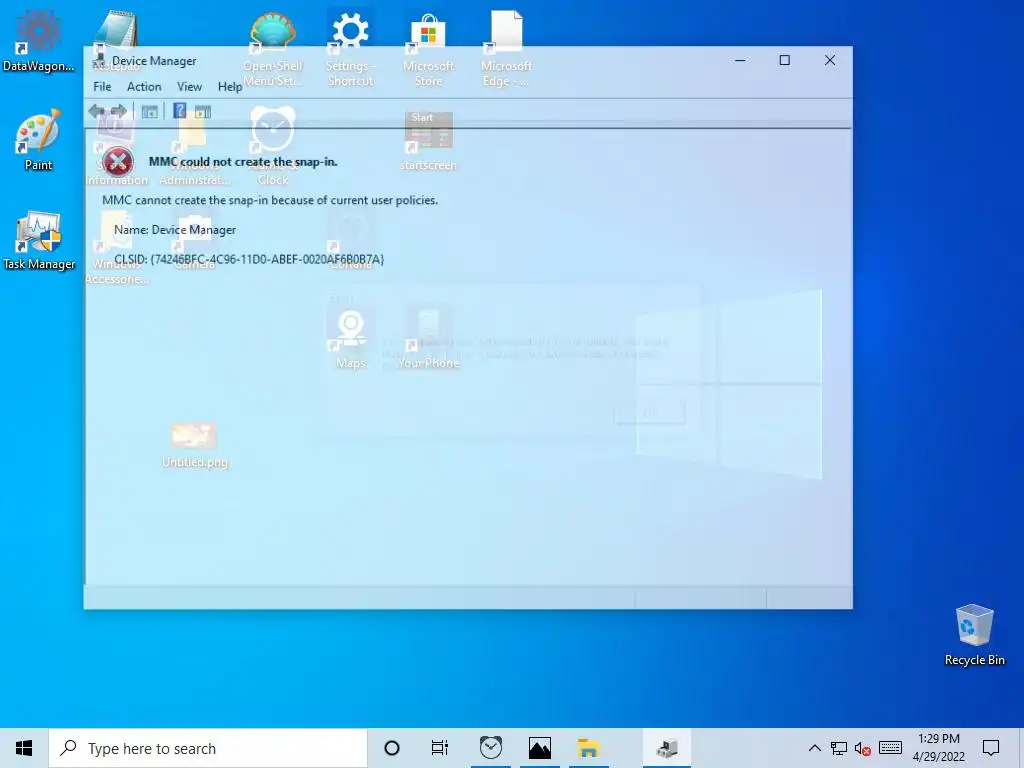Image resolution: width=1024 pixels, height=768 pixels.
Task: Minimize the Device Manager window
Action: (x=740, y=60)
